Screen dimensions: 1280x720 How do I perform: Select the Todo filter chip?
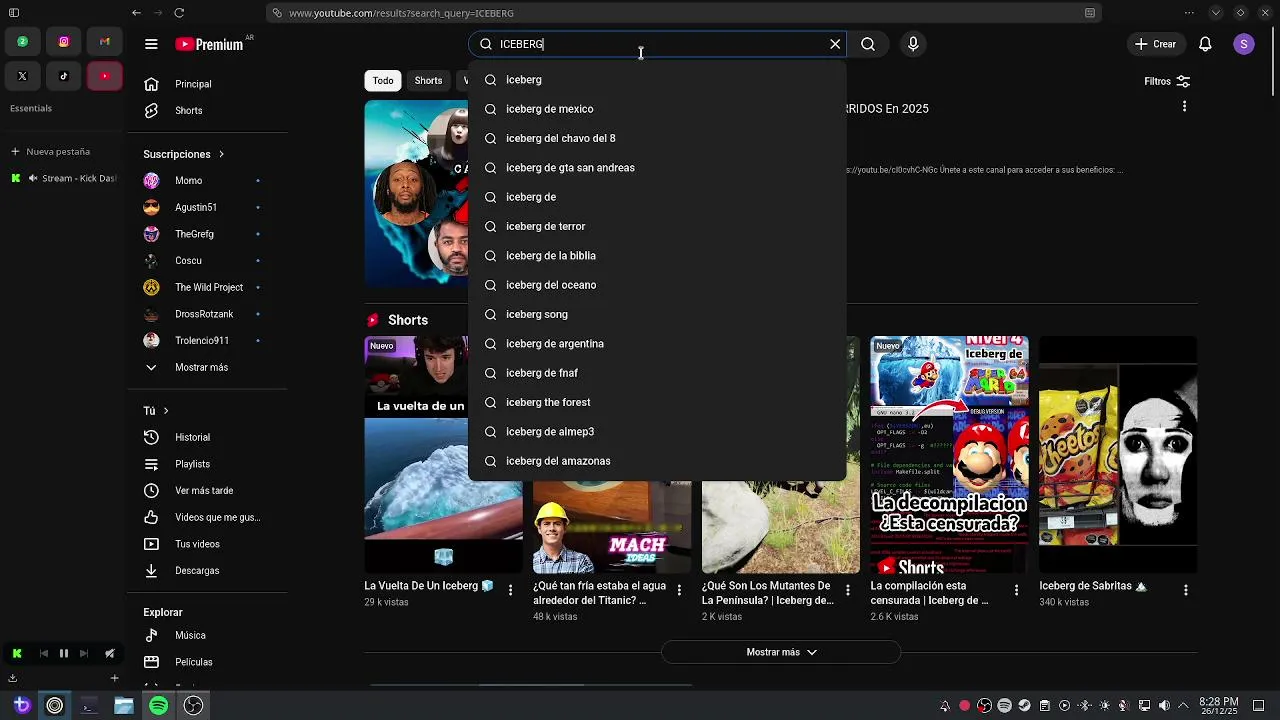[383, 81]
